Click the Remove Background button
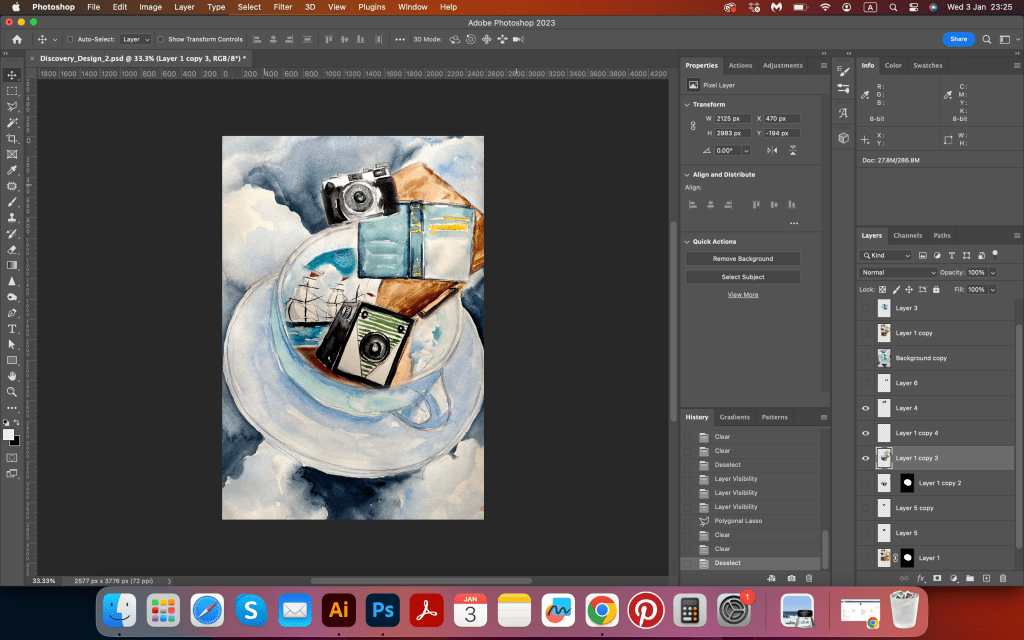 [742, 259]
